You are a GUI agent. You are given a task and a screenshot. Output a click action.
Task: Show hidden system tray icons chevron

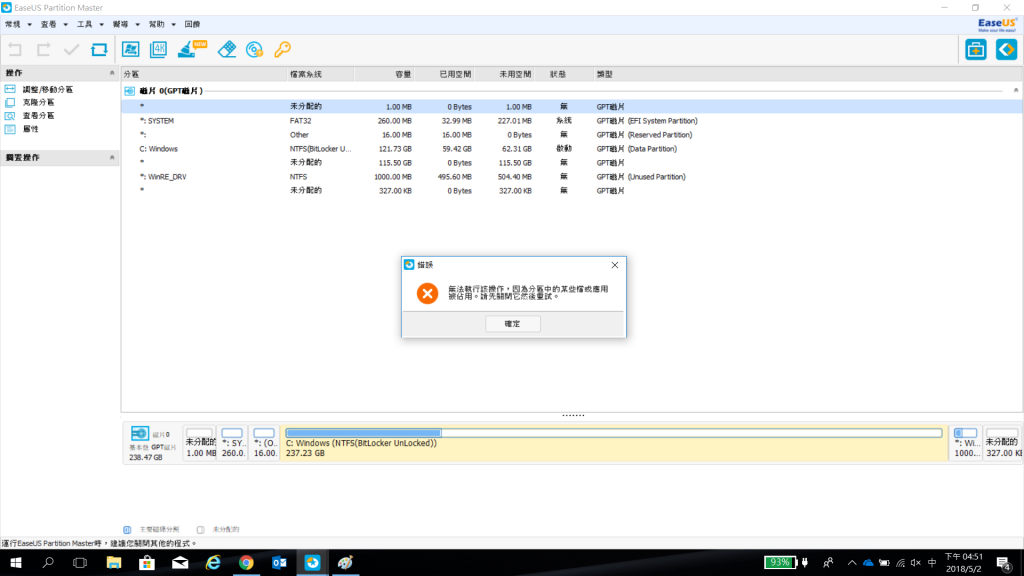[852, 562]
